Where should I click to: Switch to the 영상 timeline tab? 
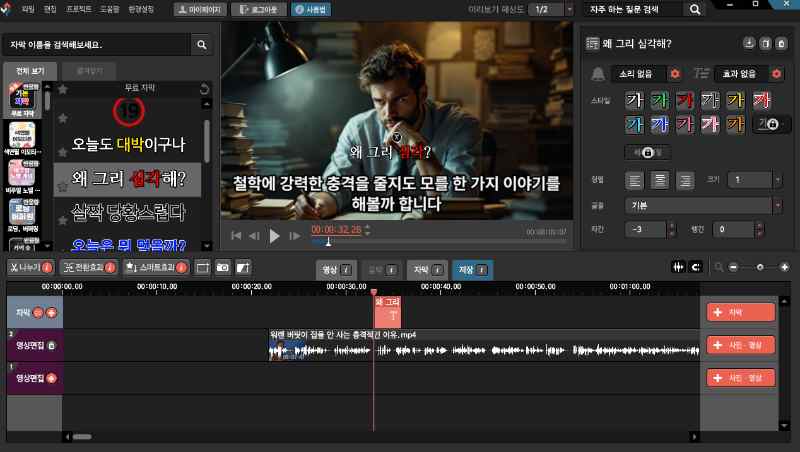tap(336, 270)
